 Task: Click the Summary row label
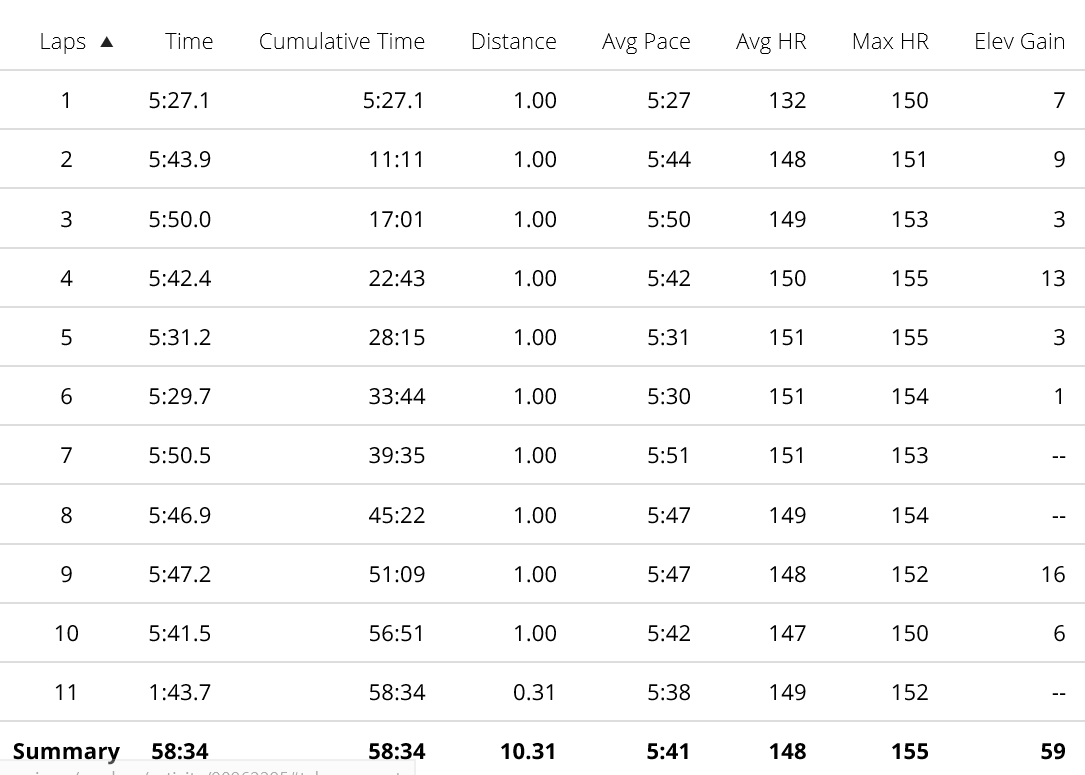[x=66, y=751]
